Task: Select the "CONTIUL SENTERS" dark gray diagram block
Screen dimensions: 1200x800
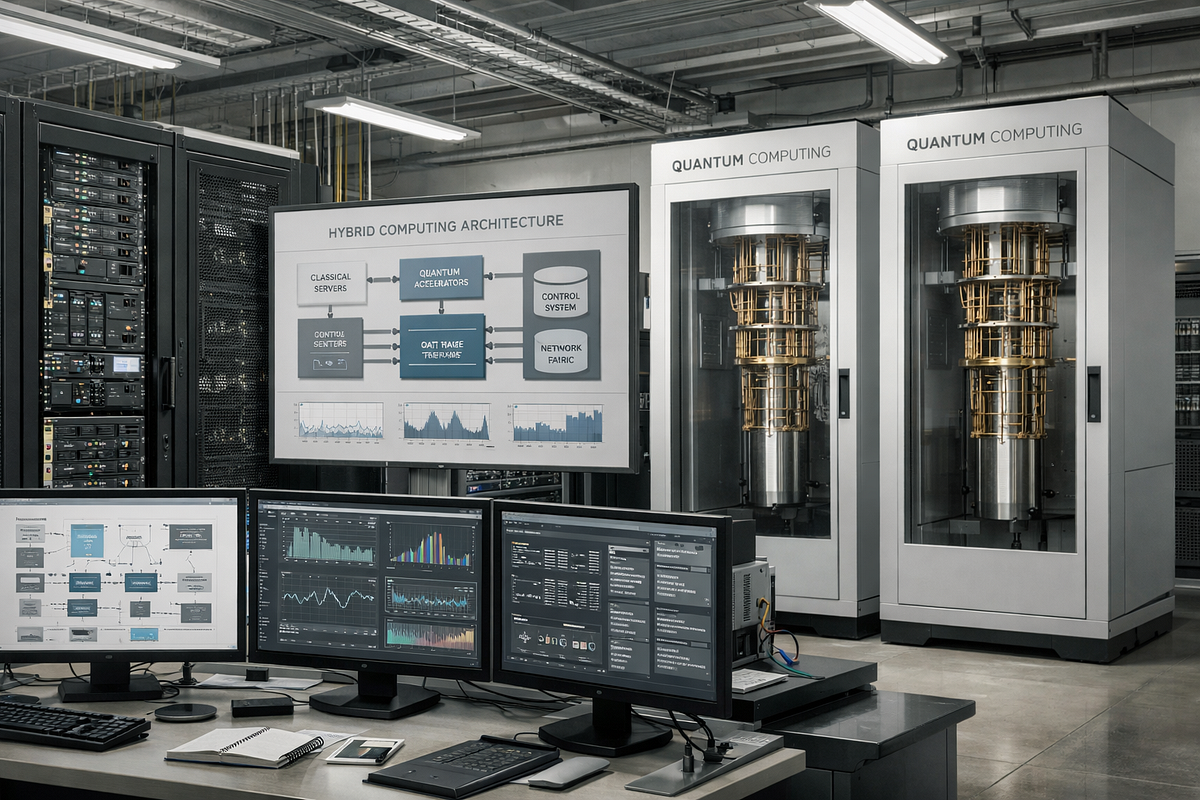Action: click(x=330, y=348)
